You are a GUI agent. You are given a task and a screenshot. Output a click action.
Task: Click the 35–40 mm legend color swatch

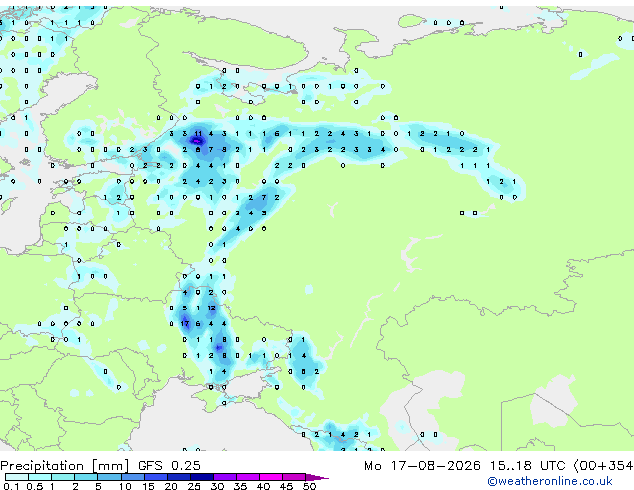247,477
